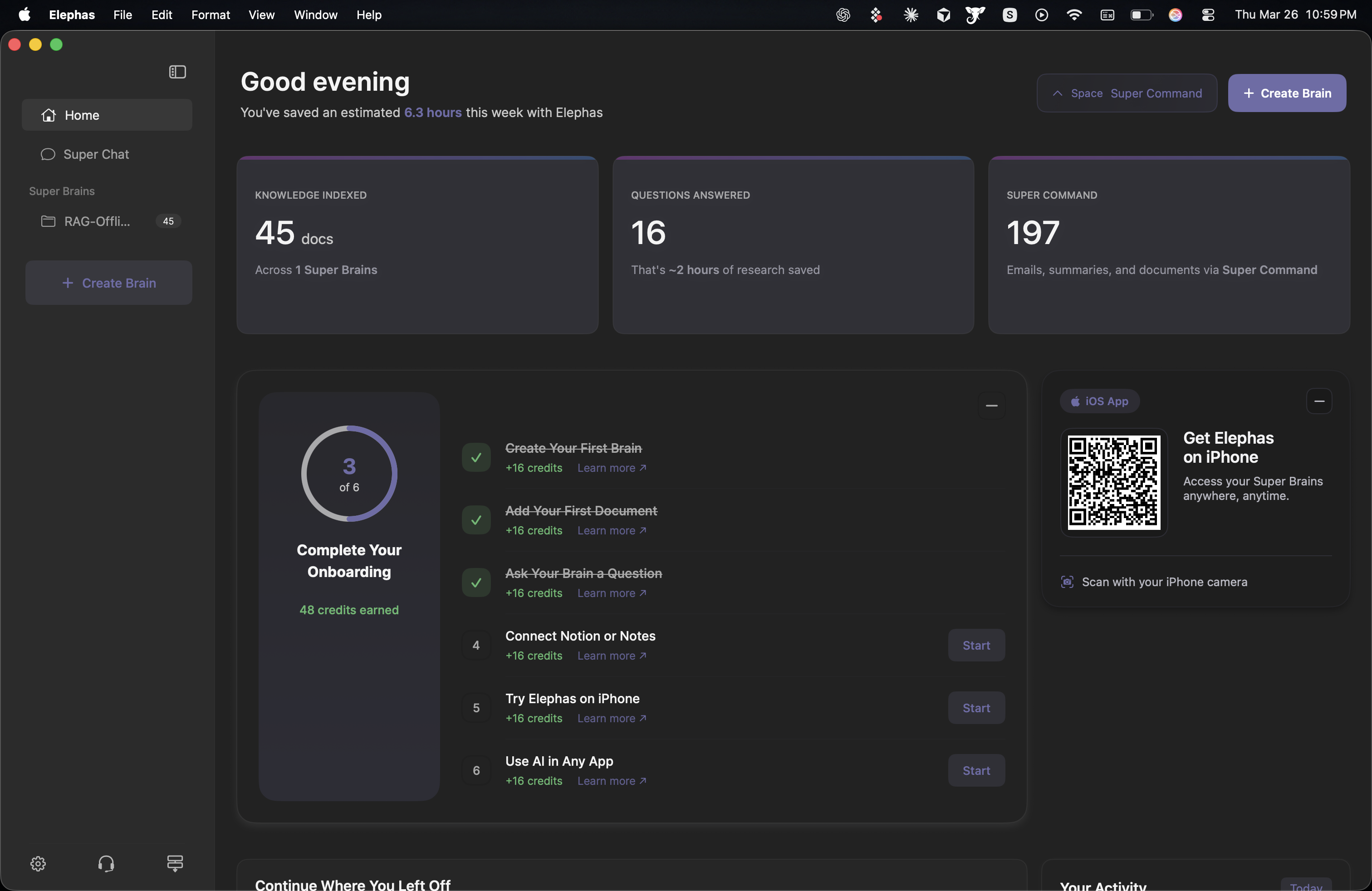Toggle the sidebar panel icon

[177, 72]
